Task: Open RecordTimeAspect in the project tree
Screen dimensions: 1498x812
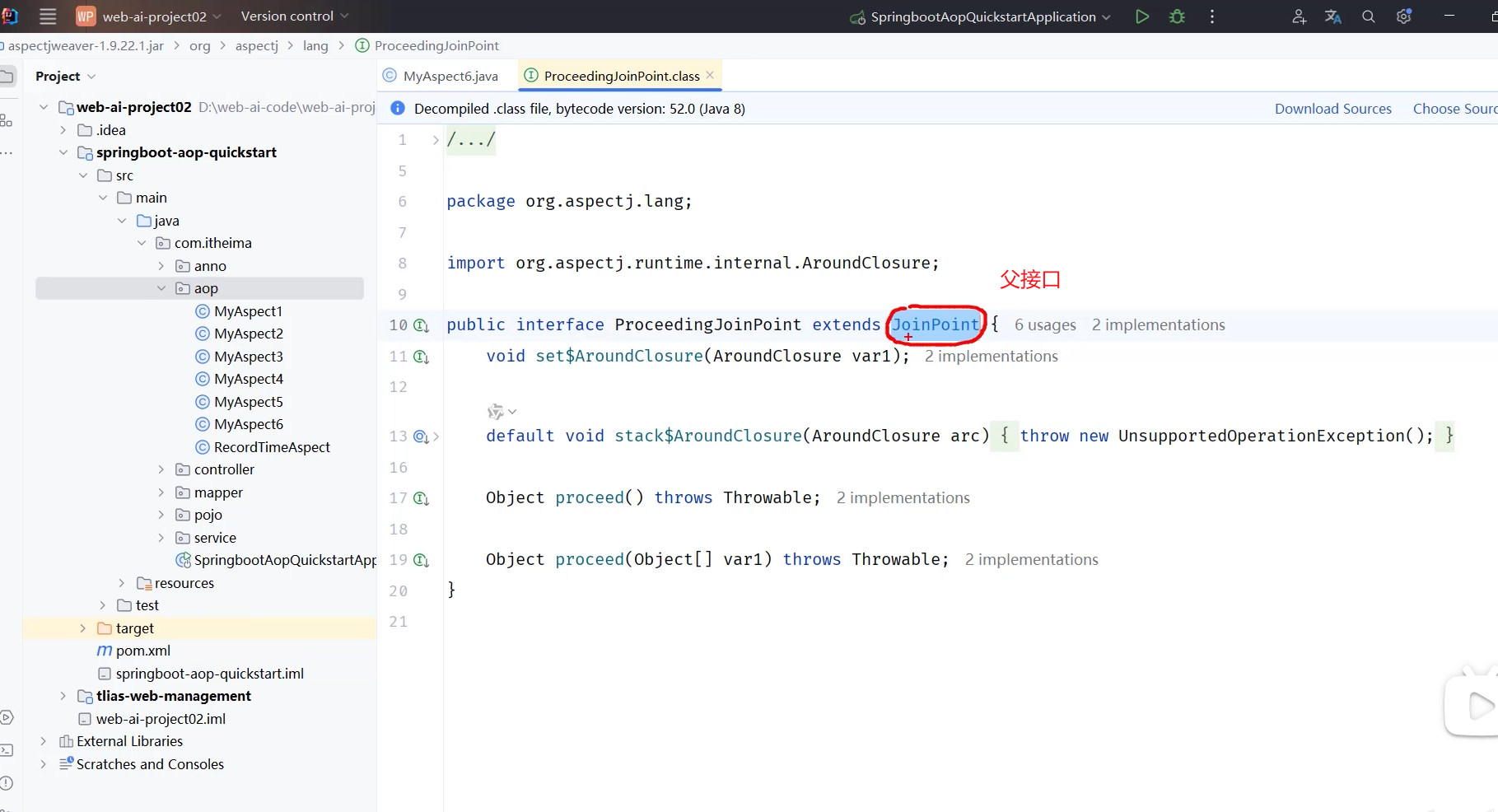Action: pos(263,447)
